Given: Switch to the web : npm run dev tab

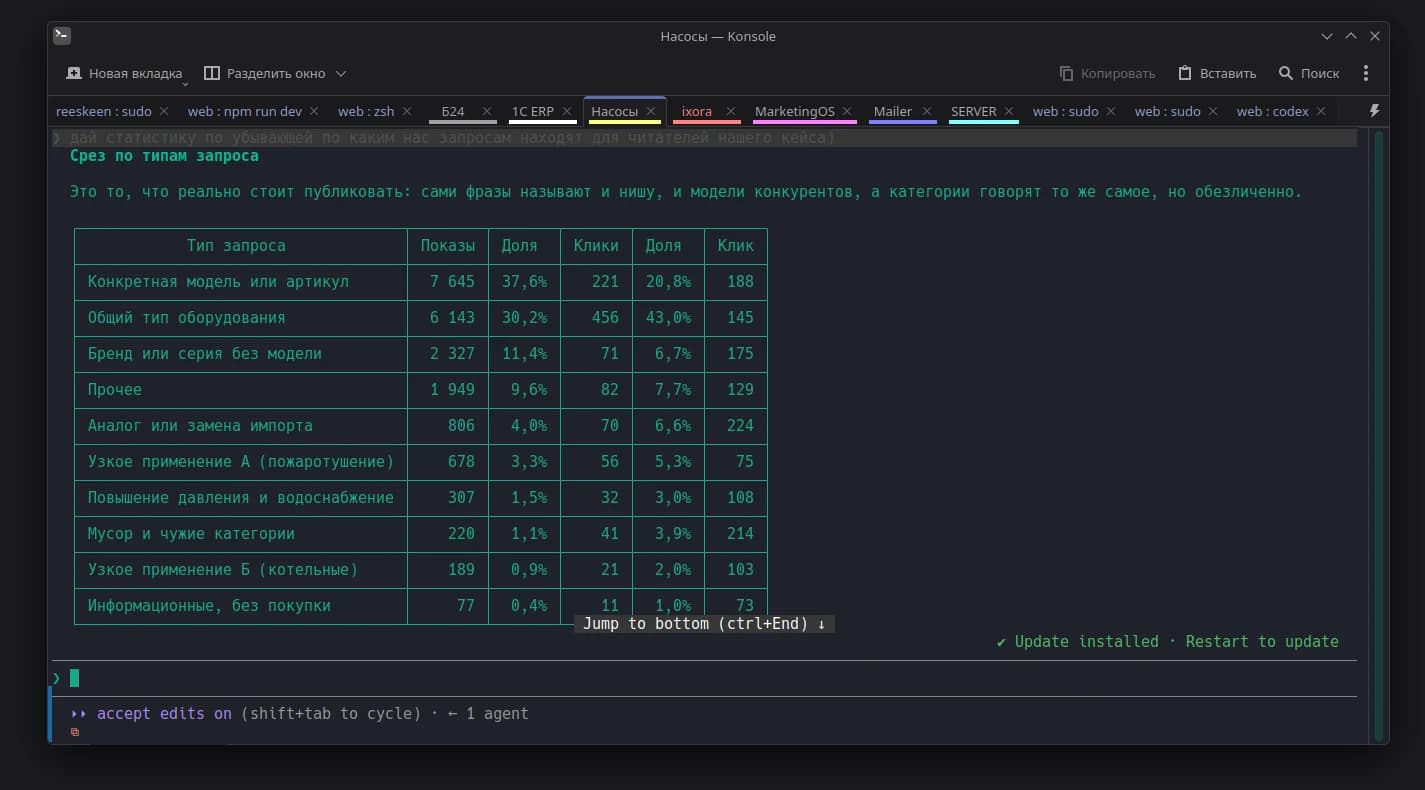Looking at the screenshot, I should coord(245,111).
